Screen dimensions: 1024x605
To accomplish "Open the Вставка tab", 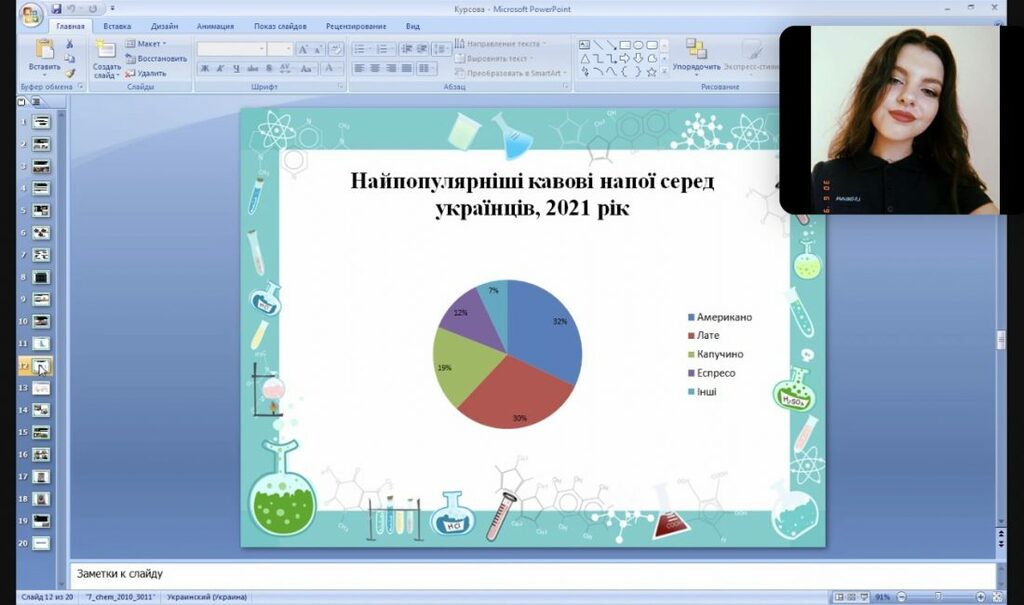I will (x=117, y=26).
